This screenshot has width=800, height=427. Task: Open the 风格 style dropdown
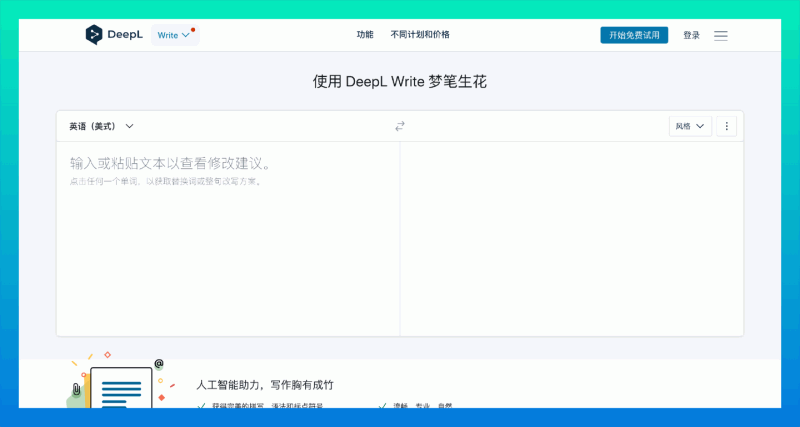(x=690, y=126)
